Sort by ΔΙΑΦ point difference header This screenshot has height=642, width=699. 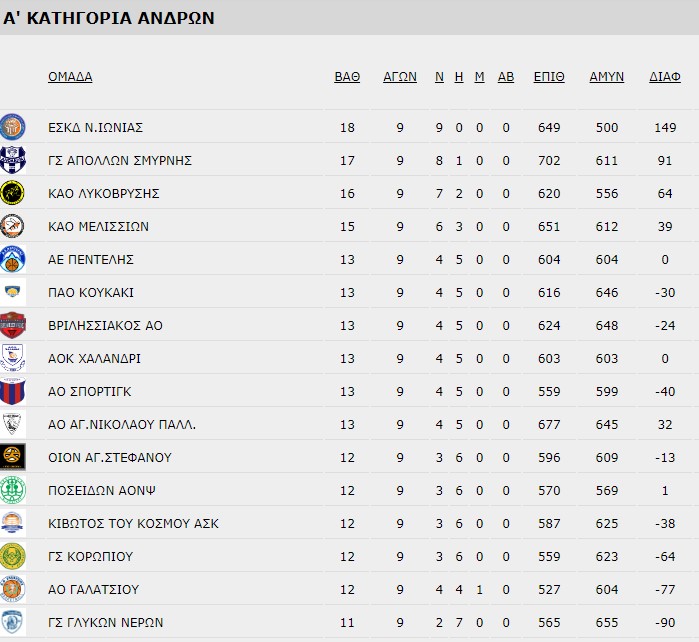[x=665, y=77]
